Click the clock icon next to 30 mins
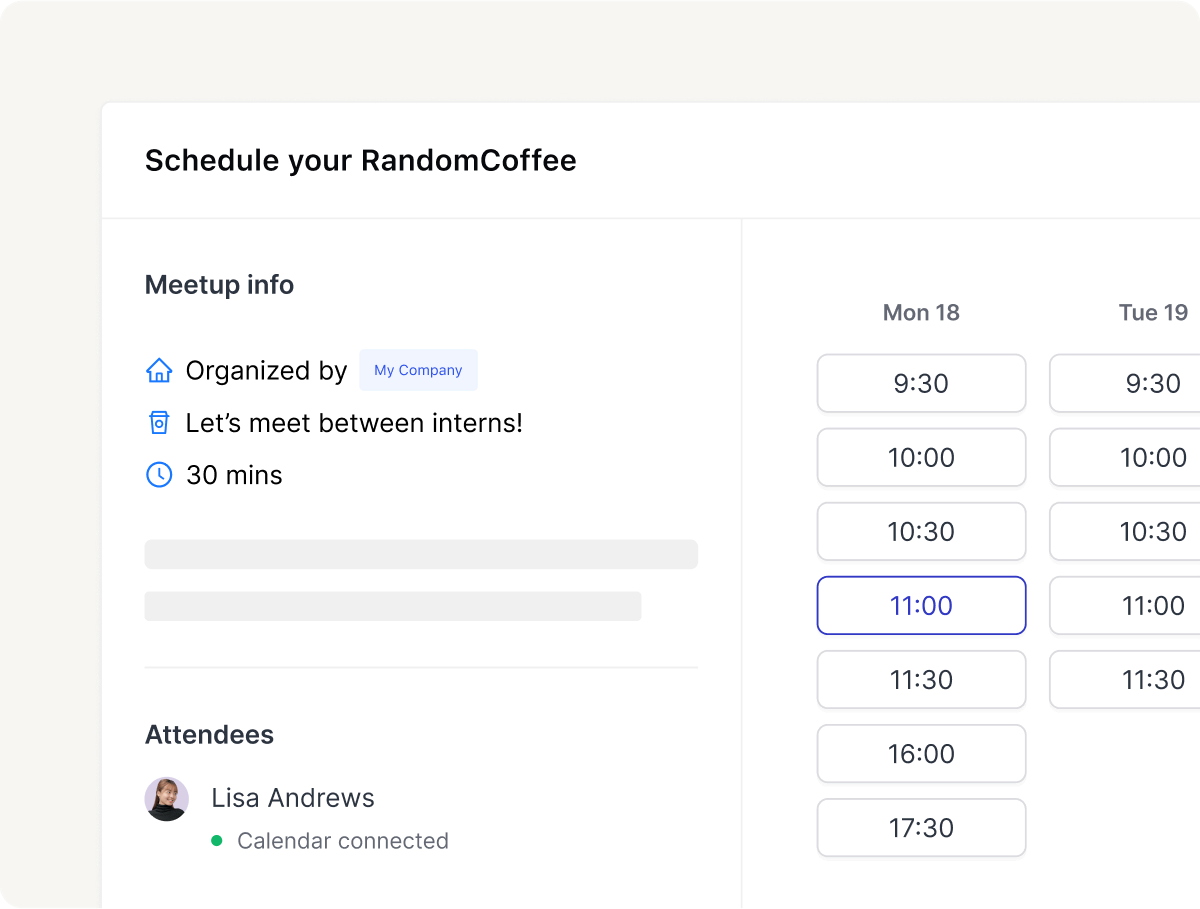This screenshot has height=909, width=1200. (x=159, y=475)
